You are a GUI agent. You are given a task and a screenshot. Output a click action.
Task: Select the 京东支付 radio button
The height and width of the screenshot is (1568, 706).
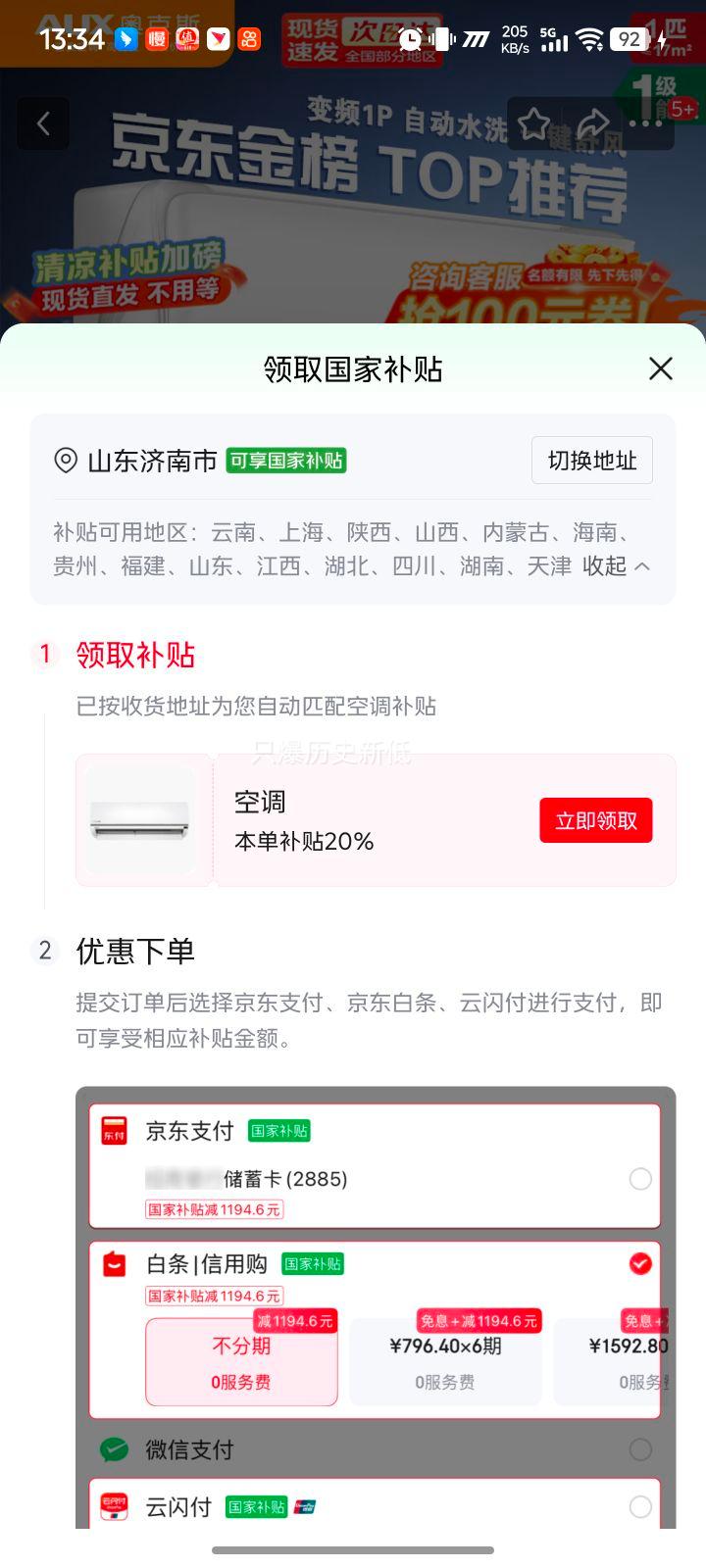point(640,1179)
